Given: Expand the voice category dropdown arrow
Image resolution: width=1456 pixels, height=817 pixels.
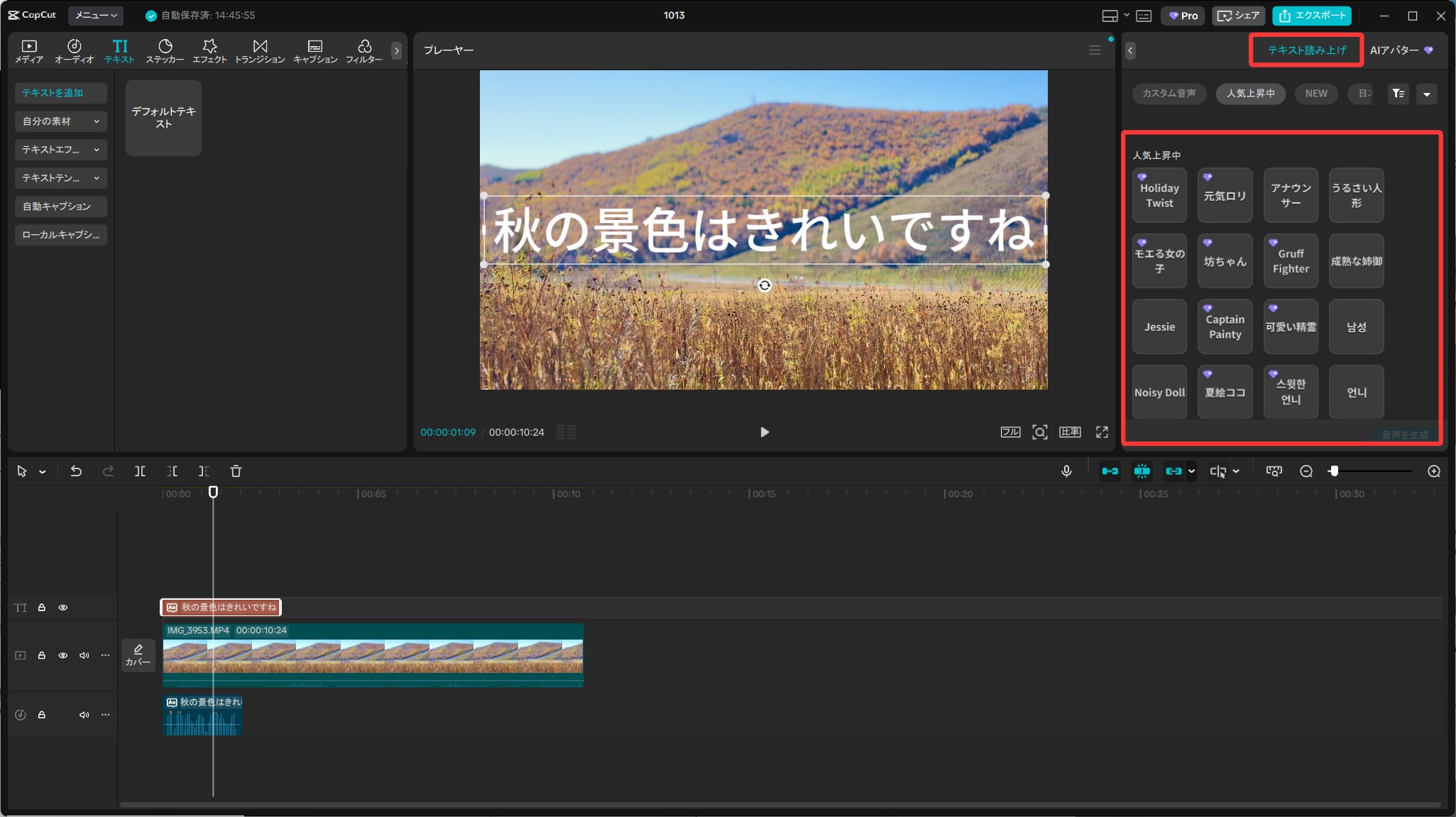Looking at the screenshot, I should [x=1427, y=94].
